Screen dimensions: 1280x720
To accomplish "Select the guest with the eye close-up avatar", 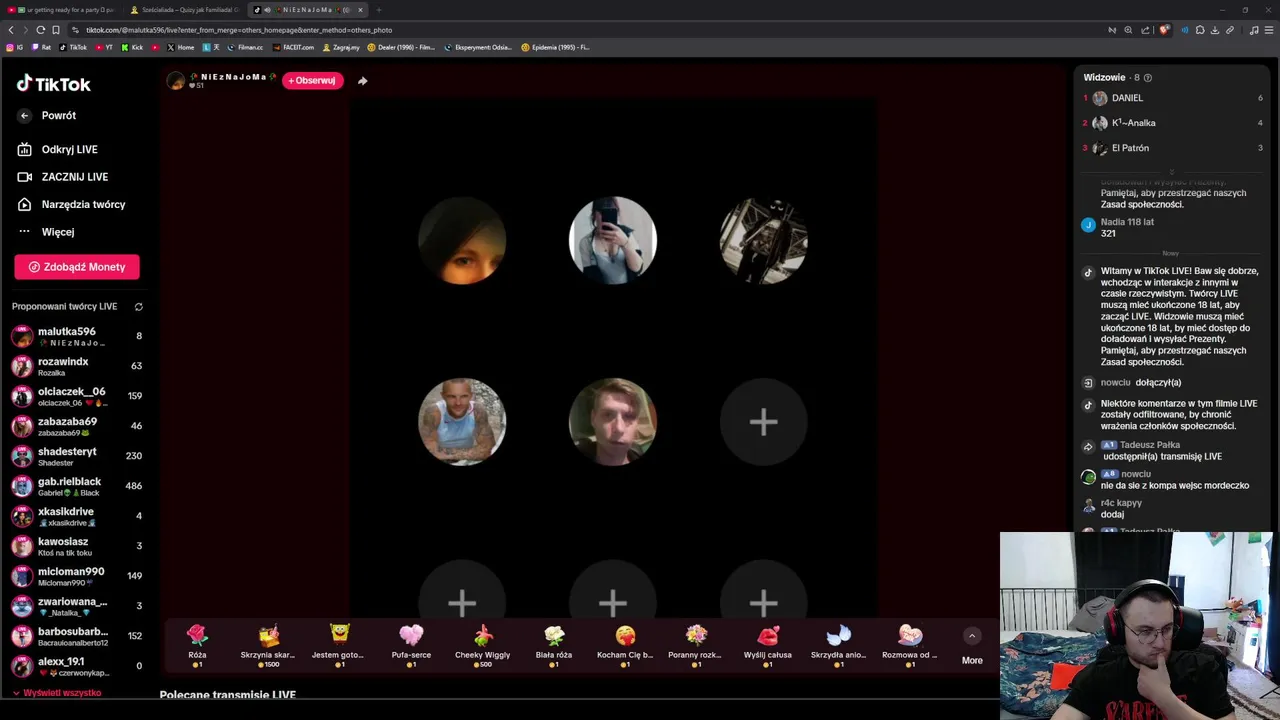I will 462,241.
